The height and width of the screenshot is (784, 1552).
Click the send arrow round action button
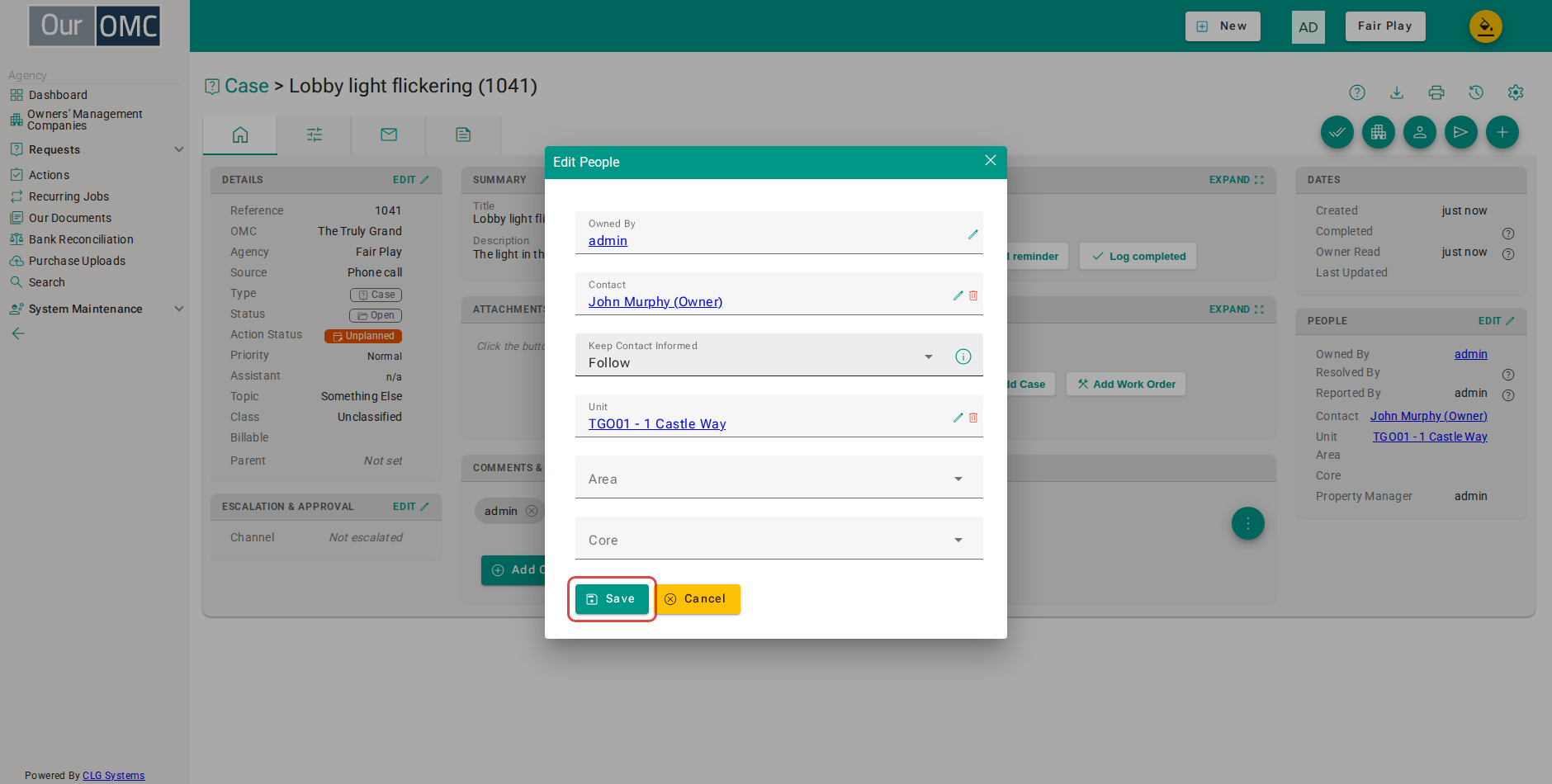pos(1461,132)
